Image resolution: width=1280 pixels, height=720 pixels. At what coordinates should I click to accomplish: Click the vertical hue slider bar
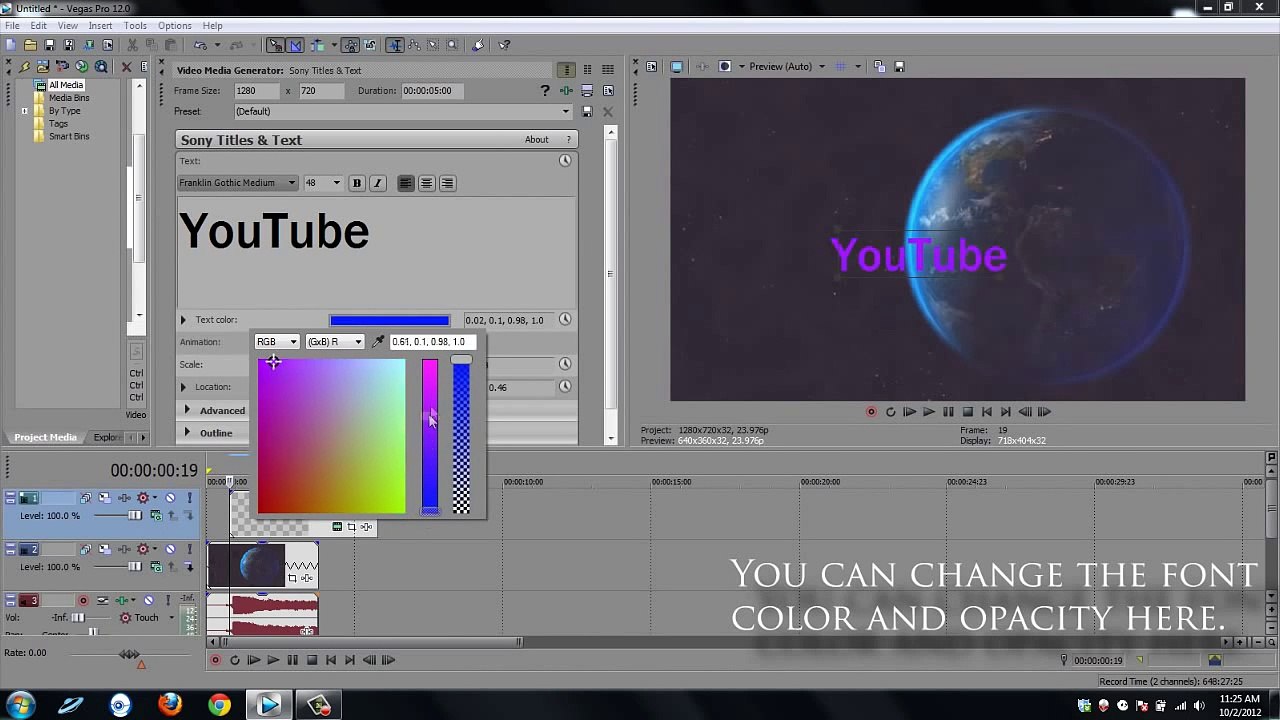tap(430, 436)
